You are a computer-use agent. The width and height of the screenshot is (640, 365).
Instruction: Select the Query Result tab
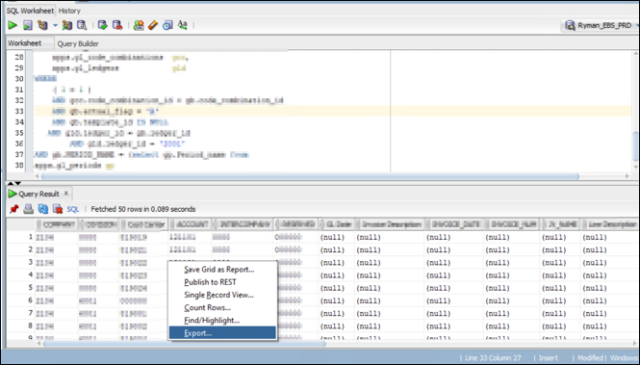[x=39, y=194]
